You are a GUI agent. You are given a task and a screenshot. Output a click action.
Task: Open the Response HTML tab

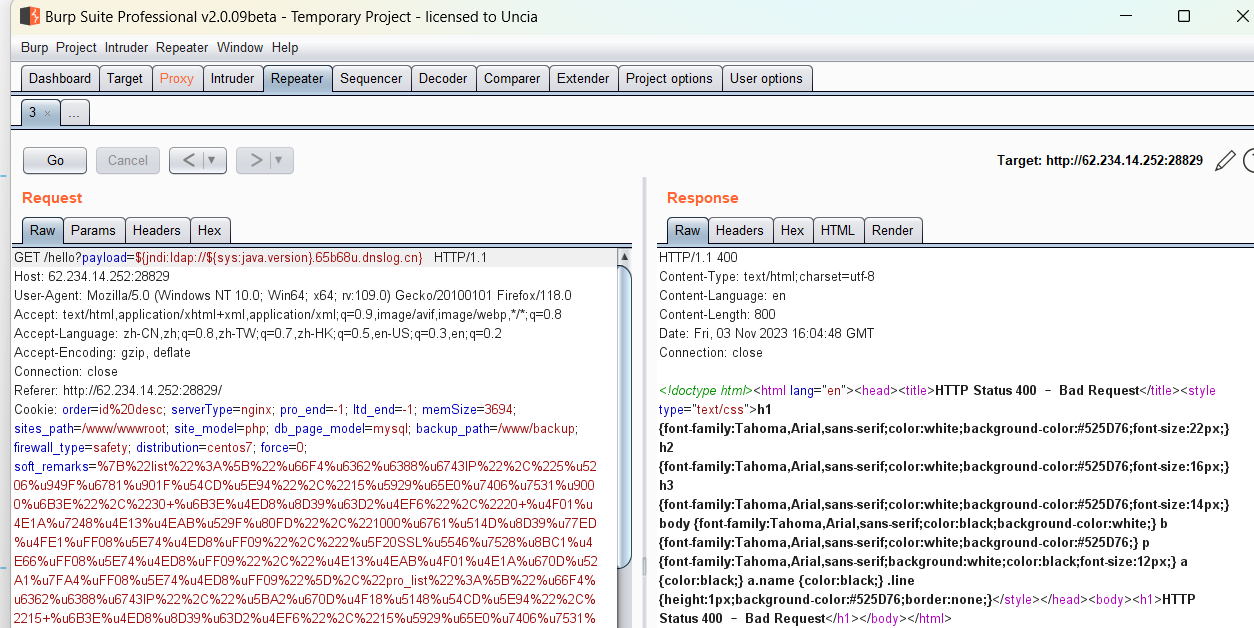point(838,230)
